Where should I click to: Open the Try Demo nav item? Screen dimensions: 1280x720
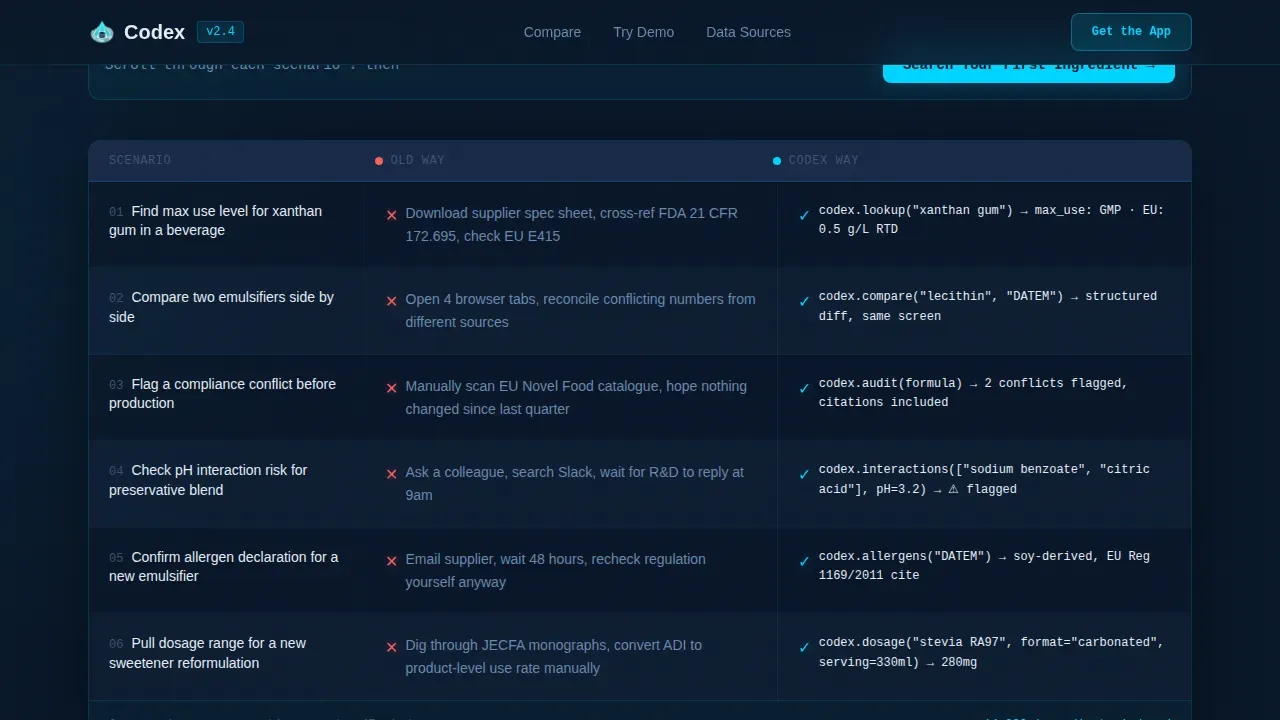point(643,32)
